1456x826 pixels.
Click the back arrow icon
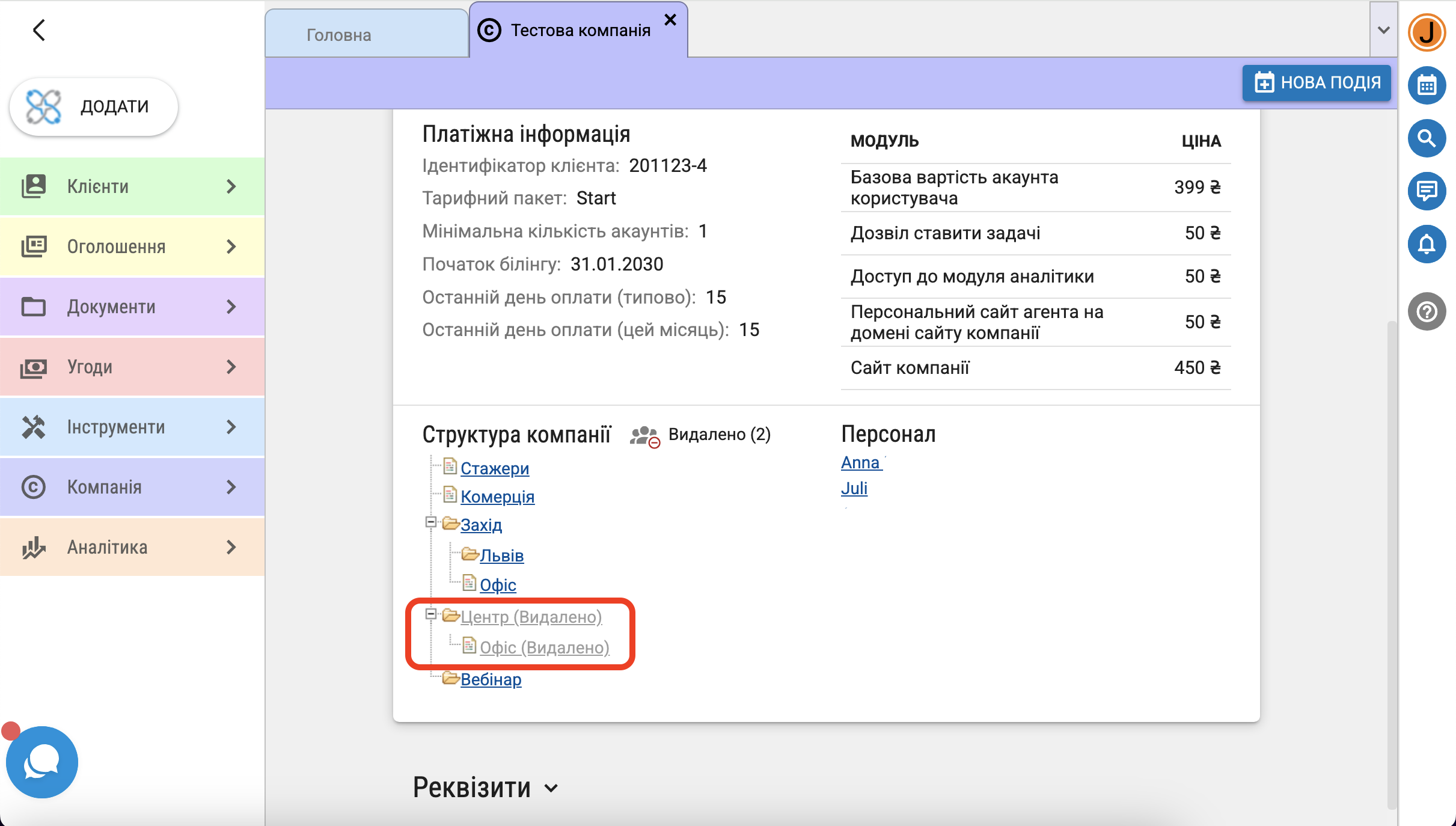[x=39, y=30]
